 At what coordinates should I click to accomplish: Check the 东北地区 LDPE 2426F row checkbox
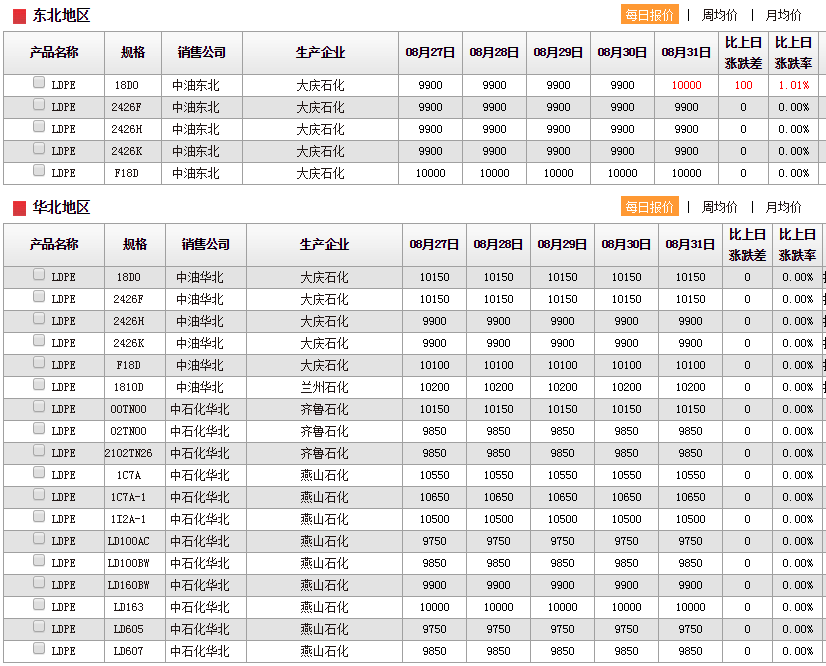point(38,104)
